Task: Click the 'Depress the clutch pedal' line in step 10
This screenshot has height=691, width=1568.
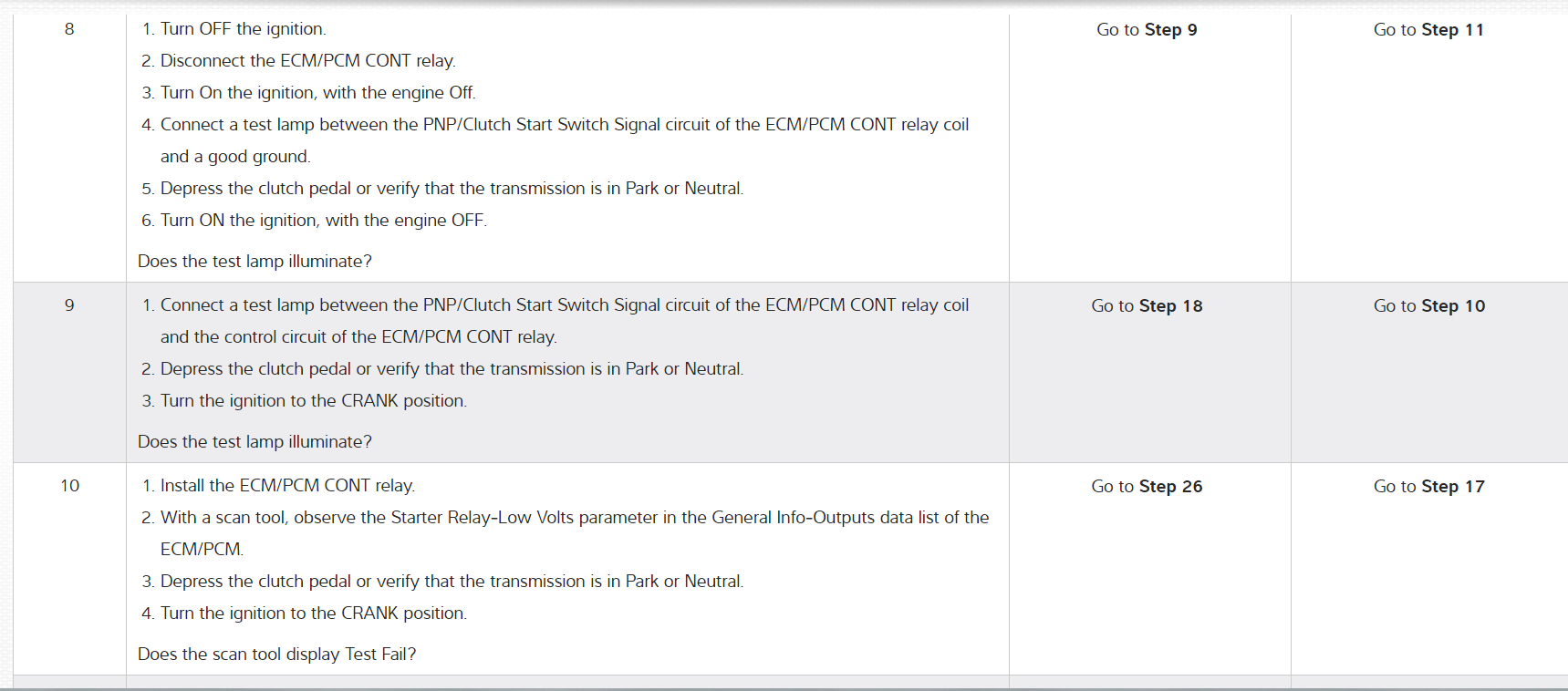Action: [452, 582]
